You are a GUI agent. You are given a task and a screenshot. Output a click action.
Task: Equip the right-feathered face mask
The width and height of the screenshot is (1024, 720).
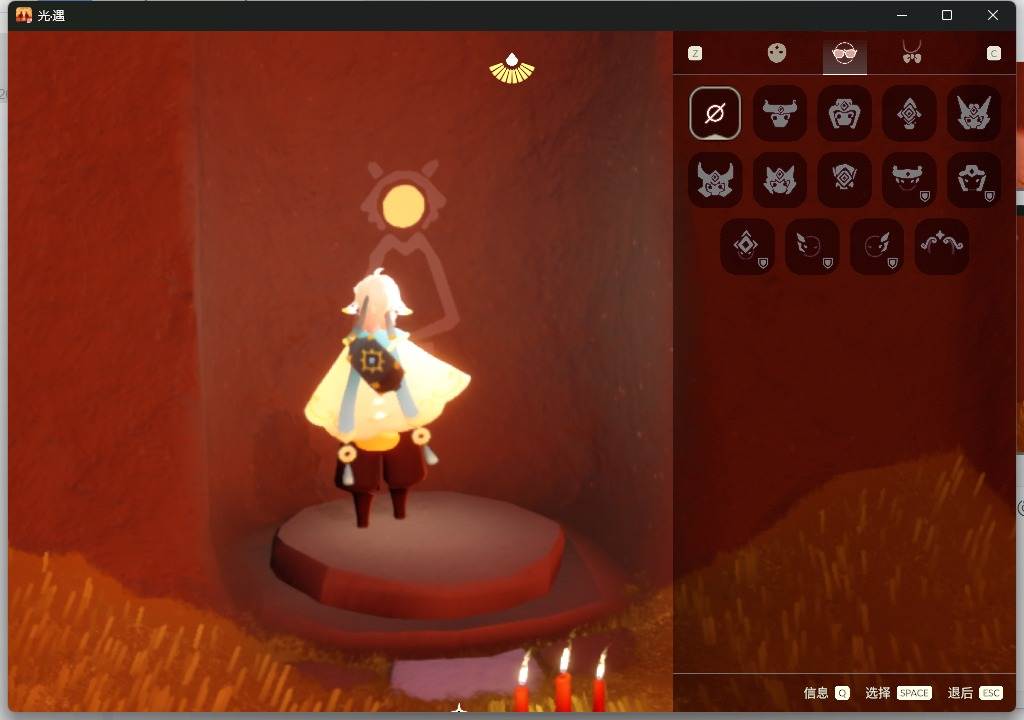tap(876, 246)
